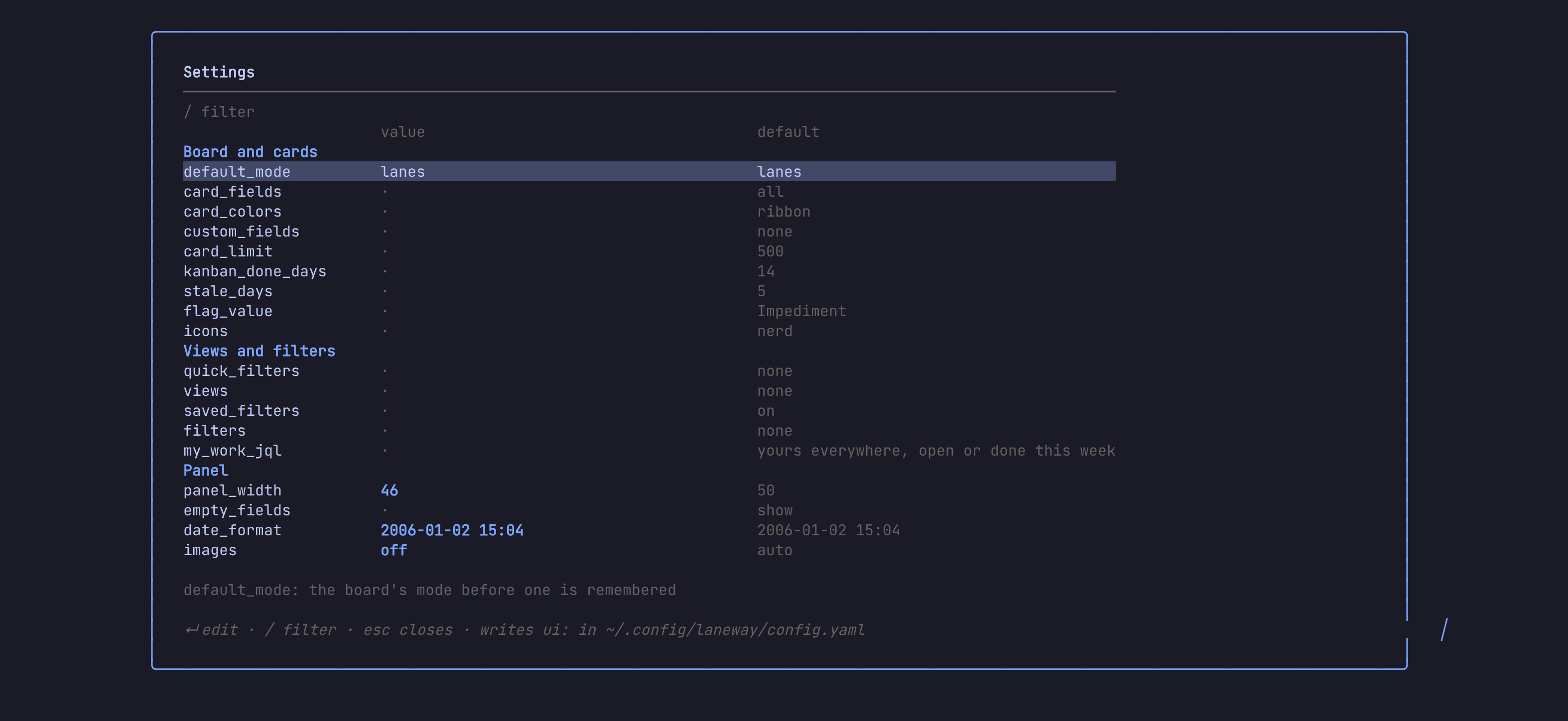
Task: Click the 'Panel' section heading
Action: pos(206,471)
